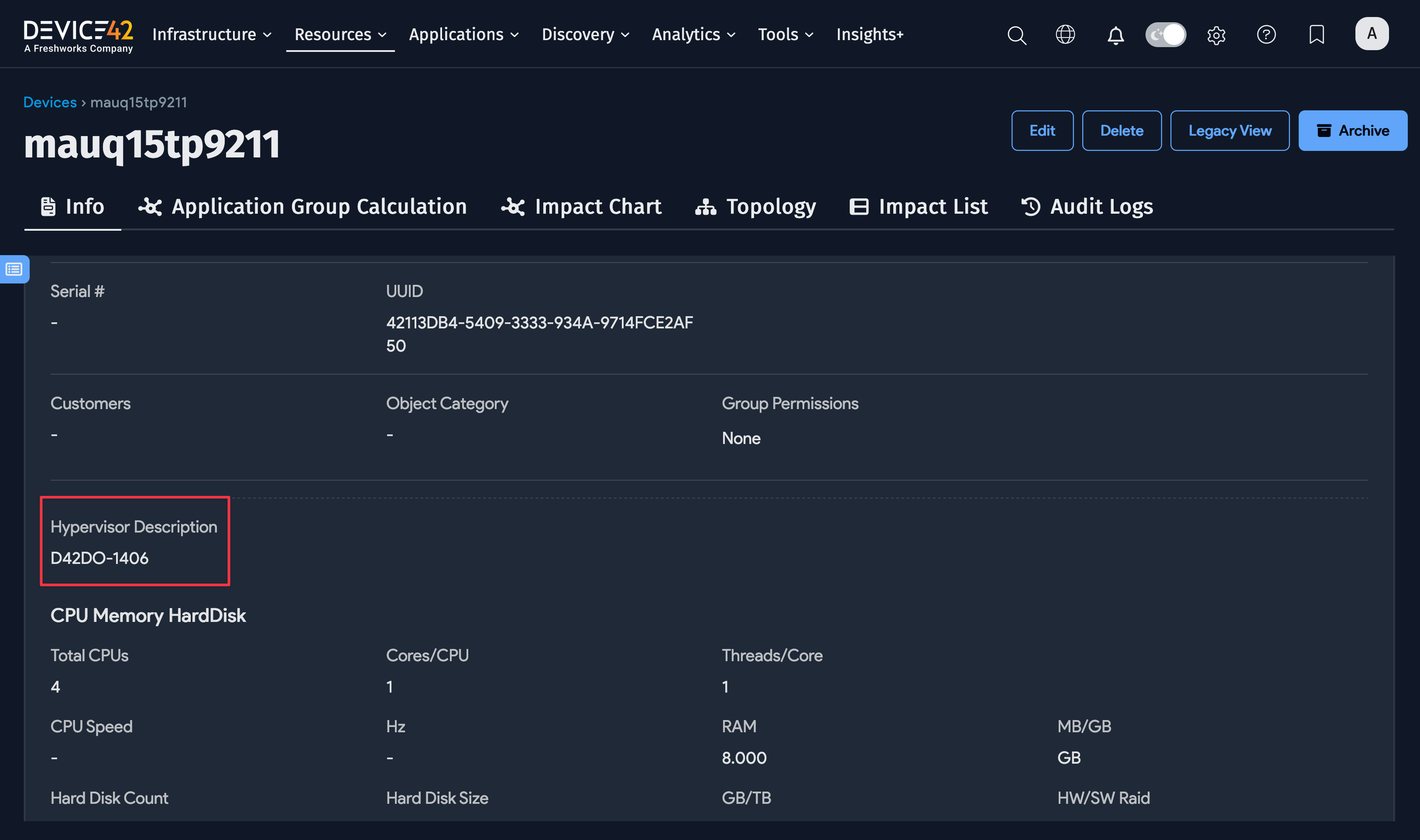The height and width of the screenshot is (840, 1420).
Task: Open saved bookmarks icon
Action: [1316, 34]
